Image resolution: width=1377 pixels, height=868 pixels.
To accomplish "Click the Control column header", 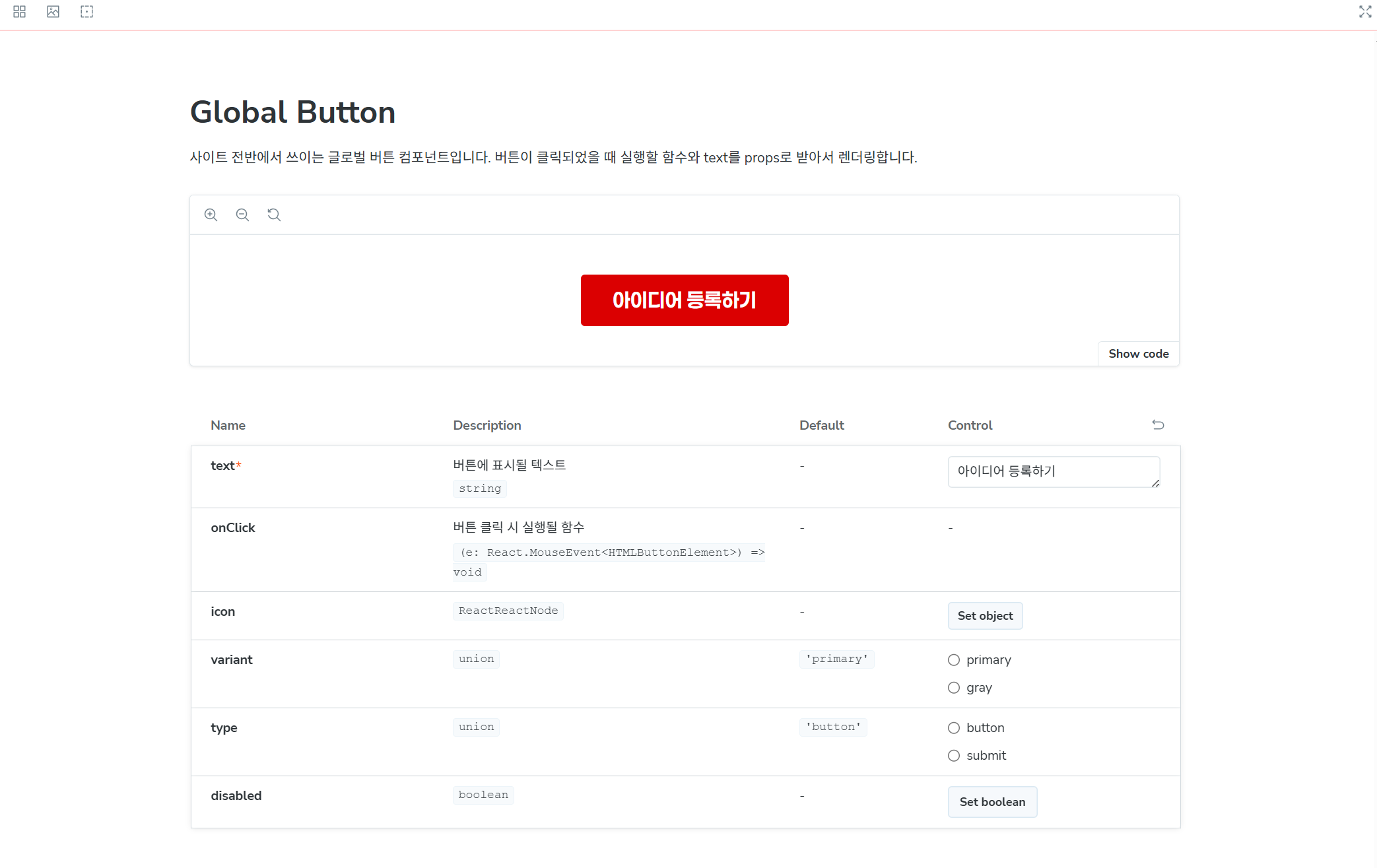I will click(970, 426).
